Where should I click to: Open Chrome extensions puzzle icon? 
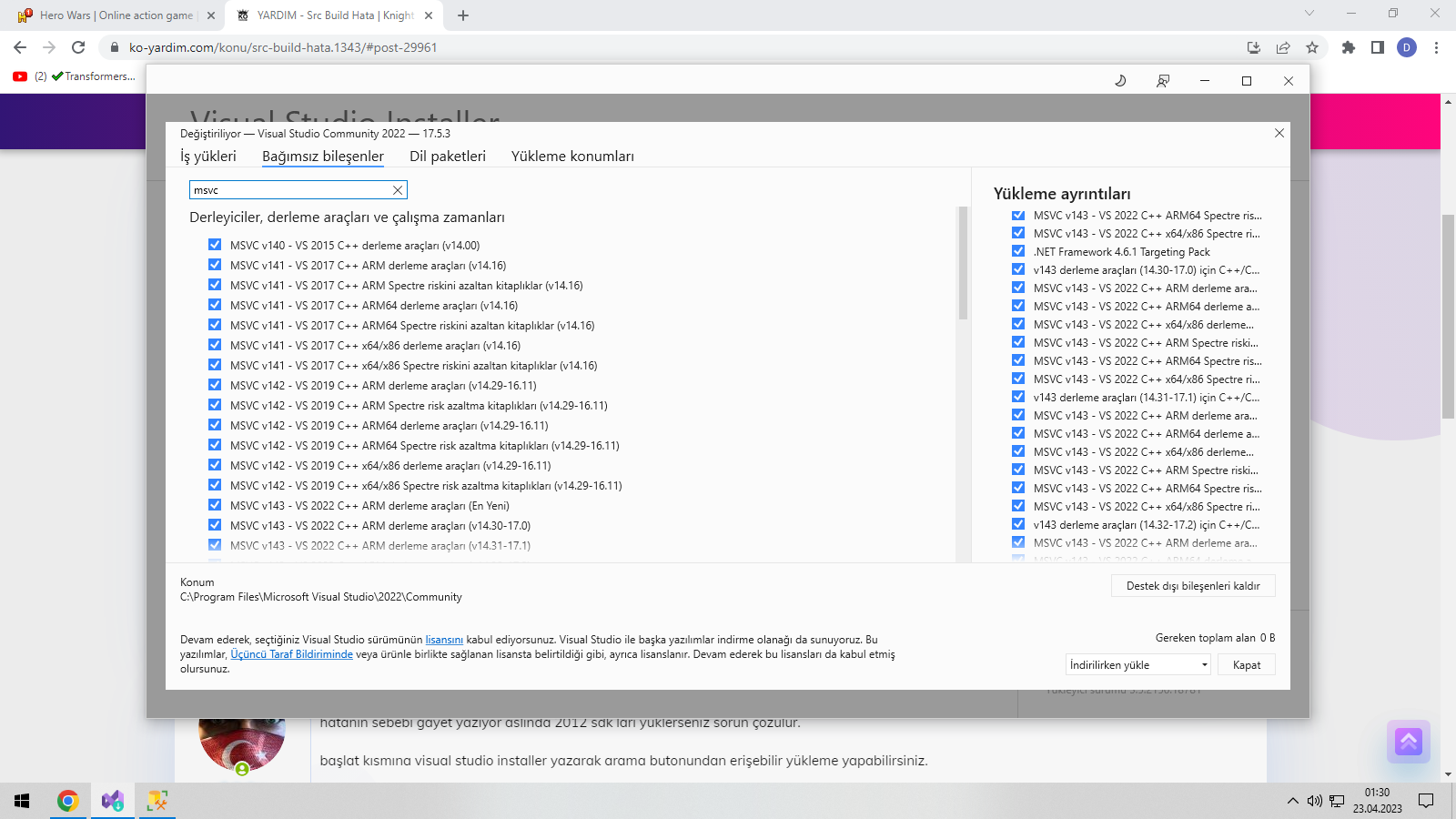coord(1349,47)
